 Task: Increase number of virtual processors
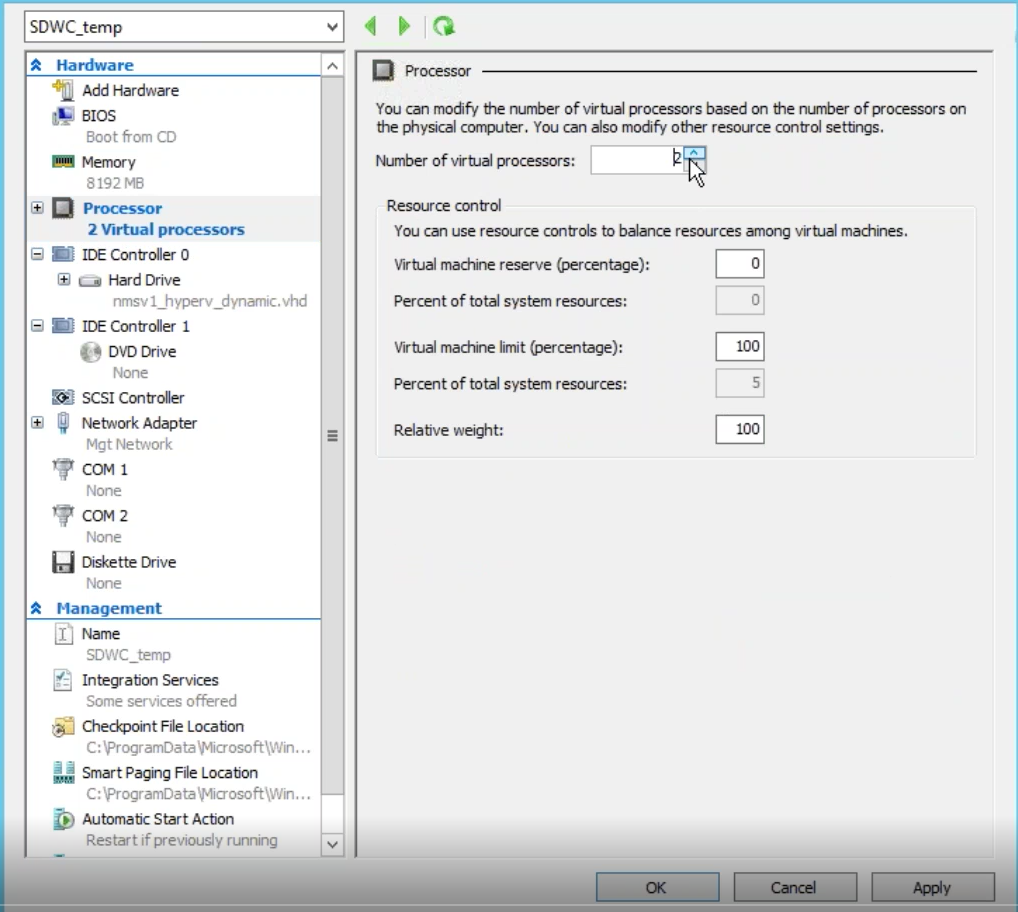tap(694, 153)
